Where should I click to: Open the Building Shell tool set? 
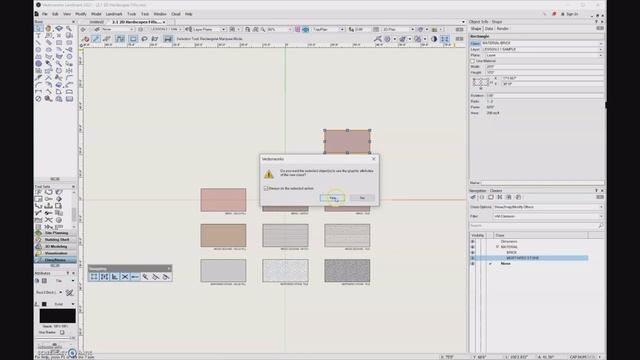pos(56,240)
